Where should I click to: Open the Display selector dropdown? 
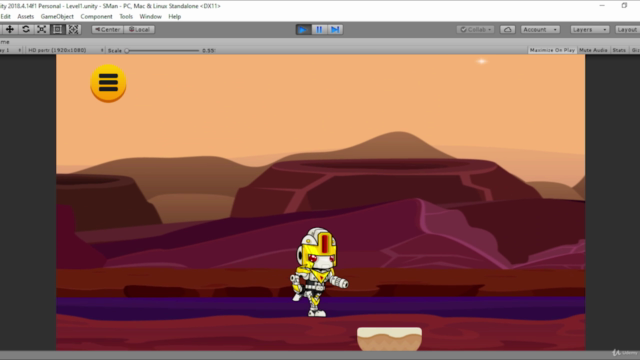(x=11, y=50)
